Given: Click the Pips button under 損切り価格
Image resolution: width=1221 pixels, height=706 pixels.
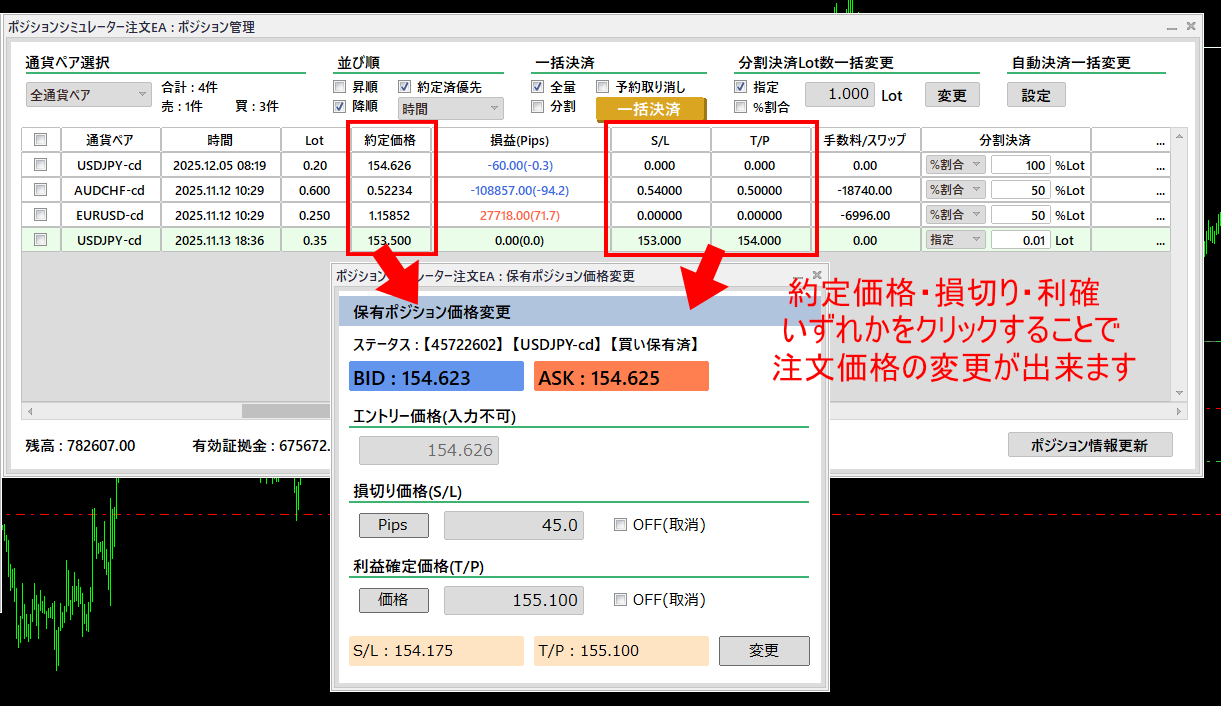Looking at the screenshot, I should click(393, 525).
